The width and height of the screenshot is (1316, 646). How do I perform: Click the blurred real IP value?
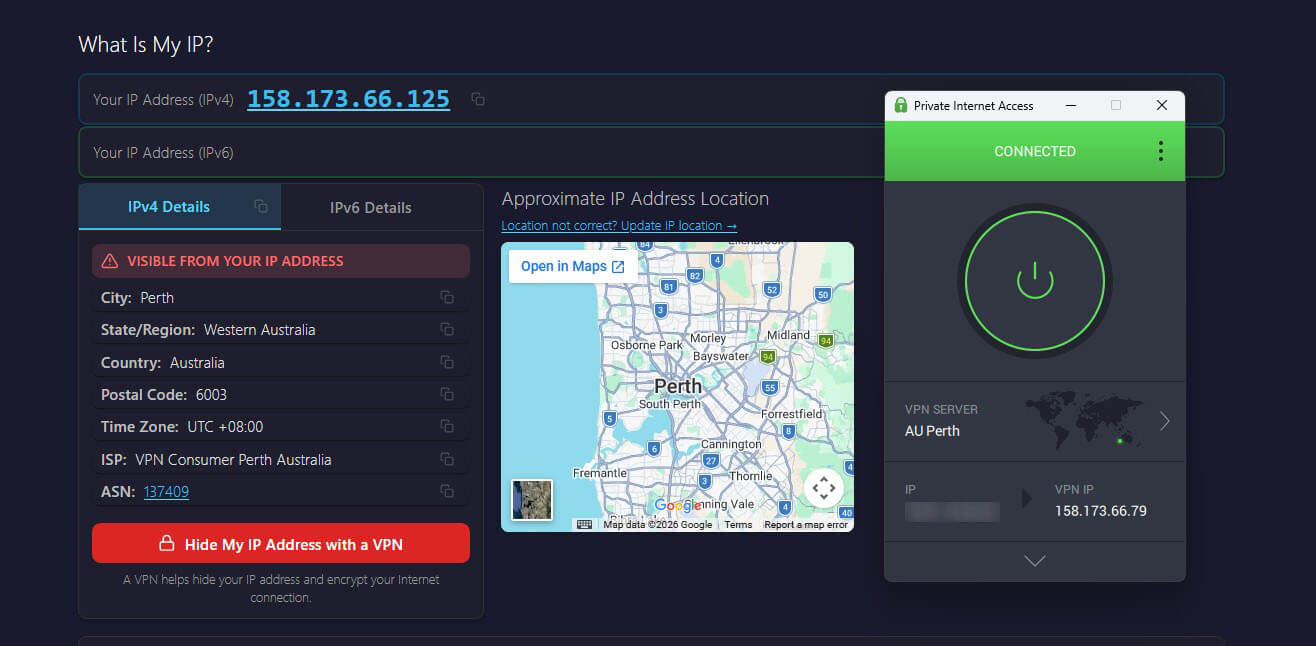click(x=952, y=511)
